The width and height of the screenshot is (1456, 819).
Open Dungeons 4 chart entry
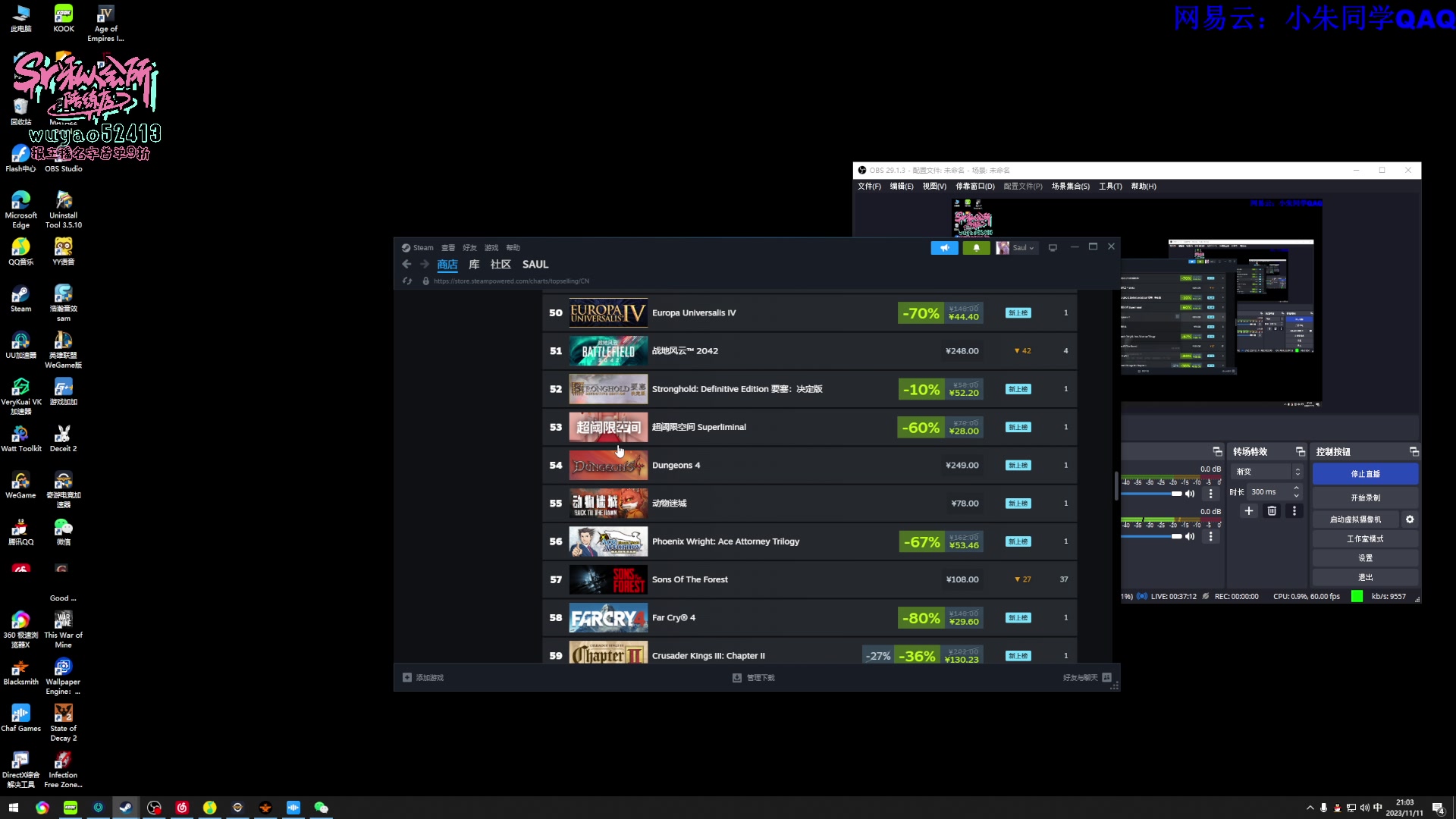[x=809, y=465]
